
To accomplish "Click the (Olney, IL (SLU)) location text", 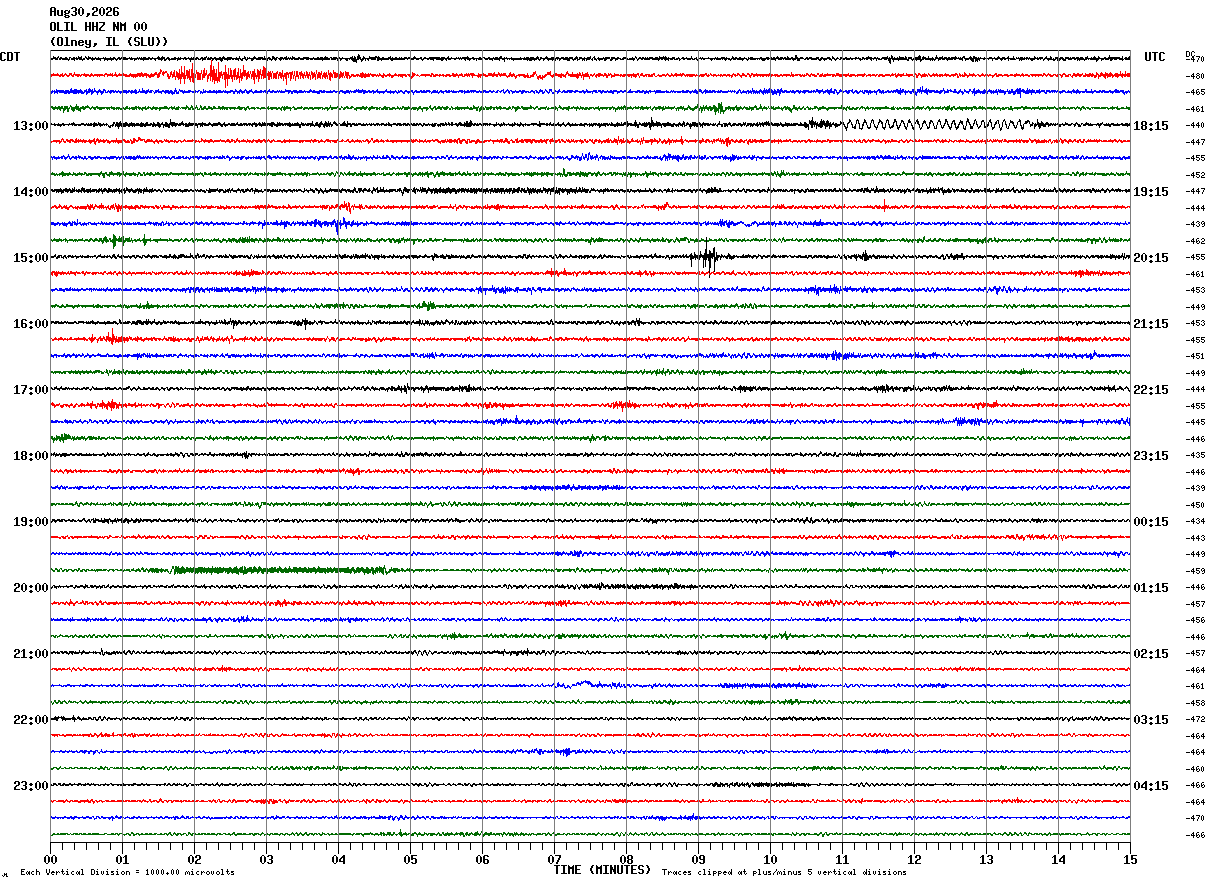I will pos(109,42).
